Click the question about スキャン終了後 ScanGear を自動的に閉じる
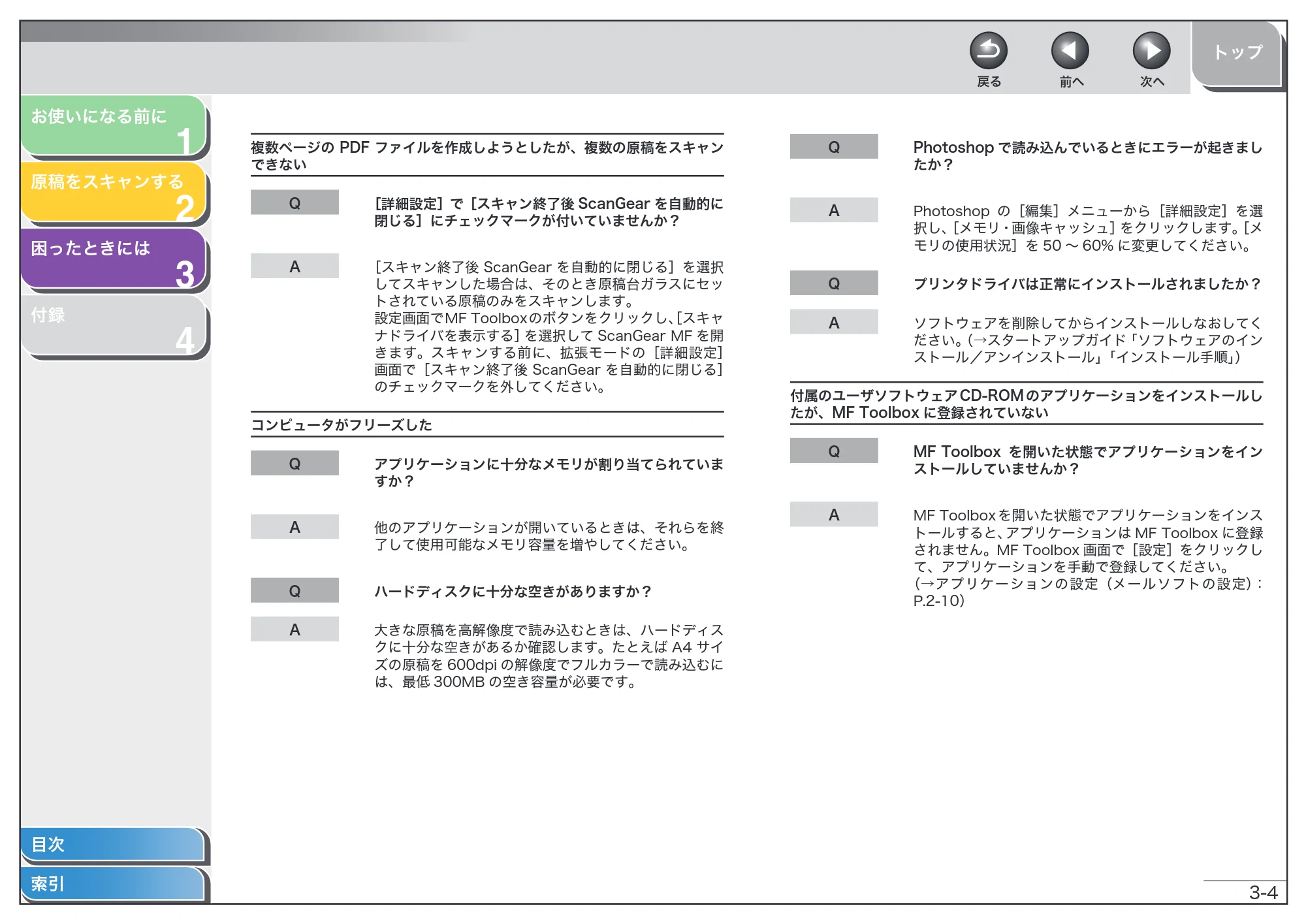Image resolution: width=1306 pixels, height=924 pixels. tap(549, 212)
